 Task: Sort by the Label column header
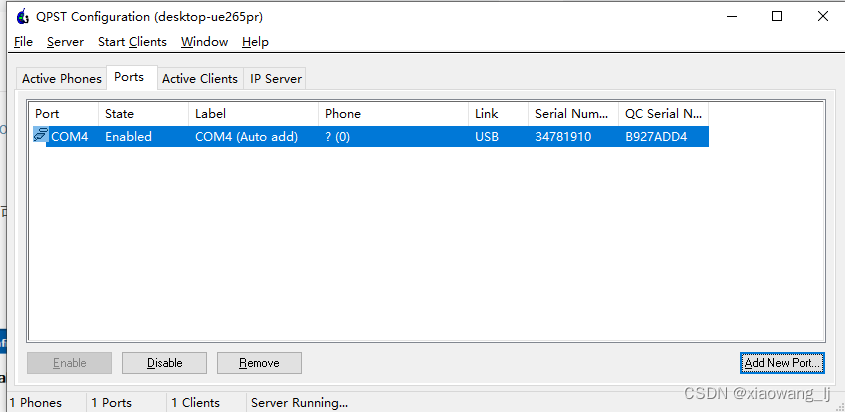pyautogui.click(x=253, y=114)
